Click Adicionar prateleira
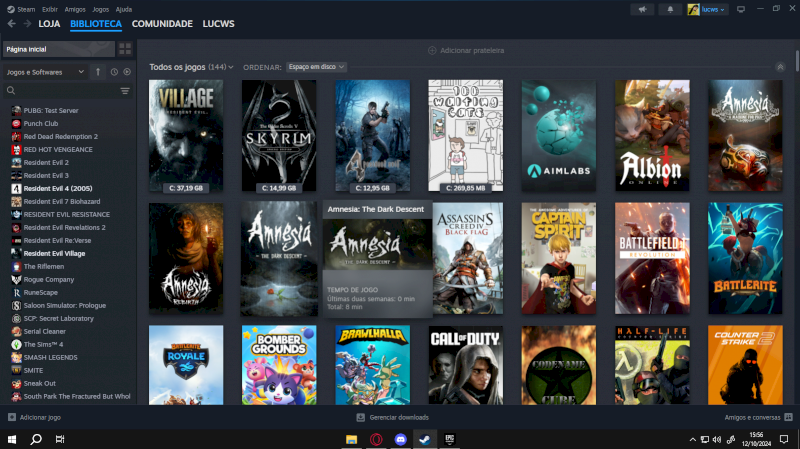The height and width of the screenshot is (449, 800). (x=466, y=50)
